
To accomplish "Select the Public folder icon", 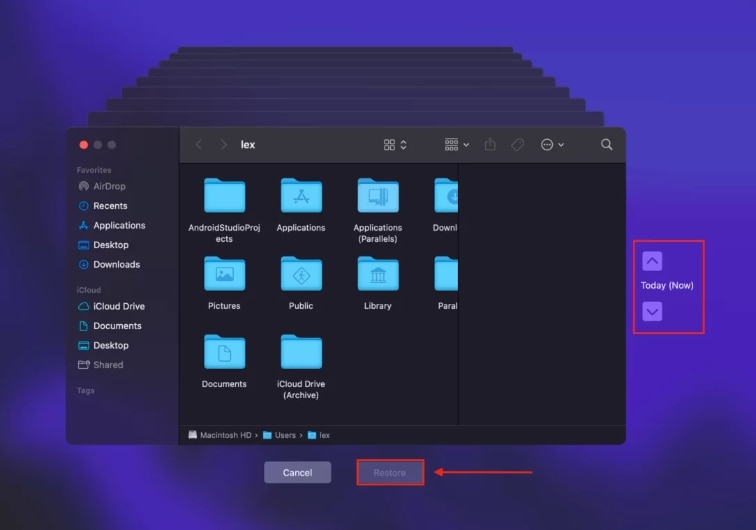I will pos(301,274).
